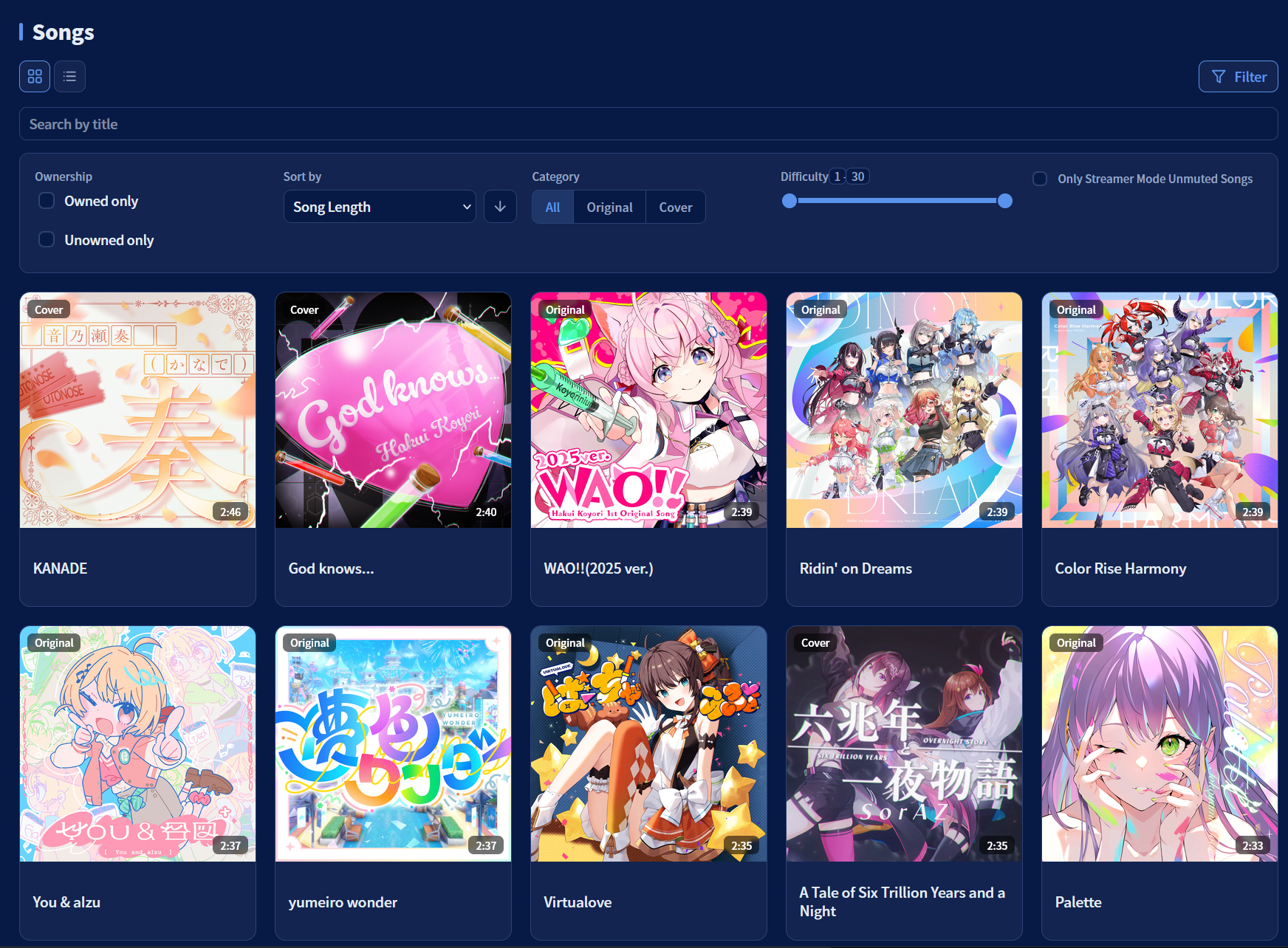Click the Original badge on WAO!!(2025 ver.)
Viewport: 1288px width, 948px height.
coord(565,310)
